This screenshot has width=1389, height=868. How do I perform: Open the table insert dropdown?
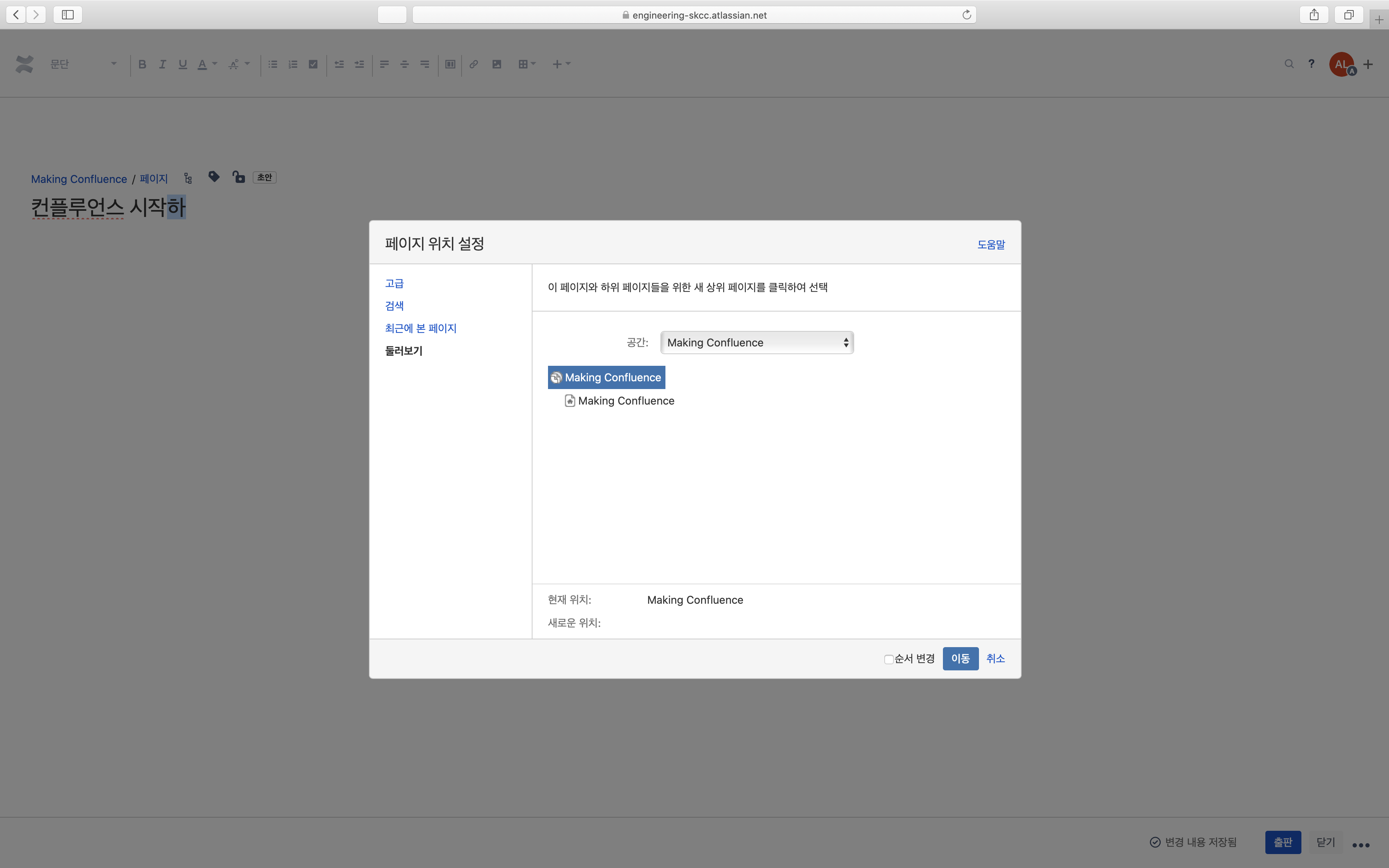coord(527,64)
